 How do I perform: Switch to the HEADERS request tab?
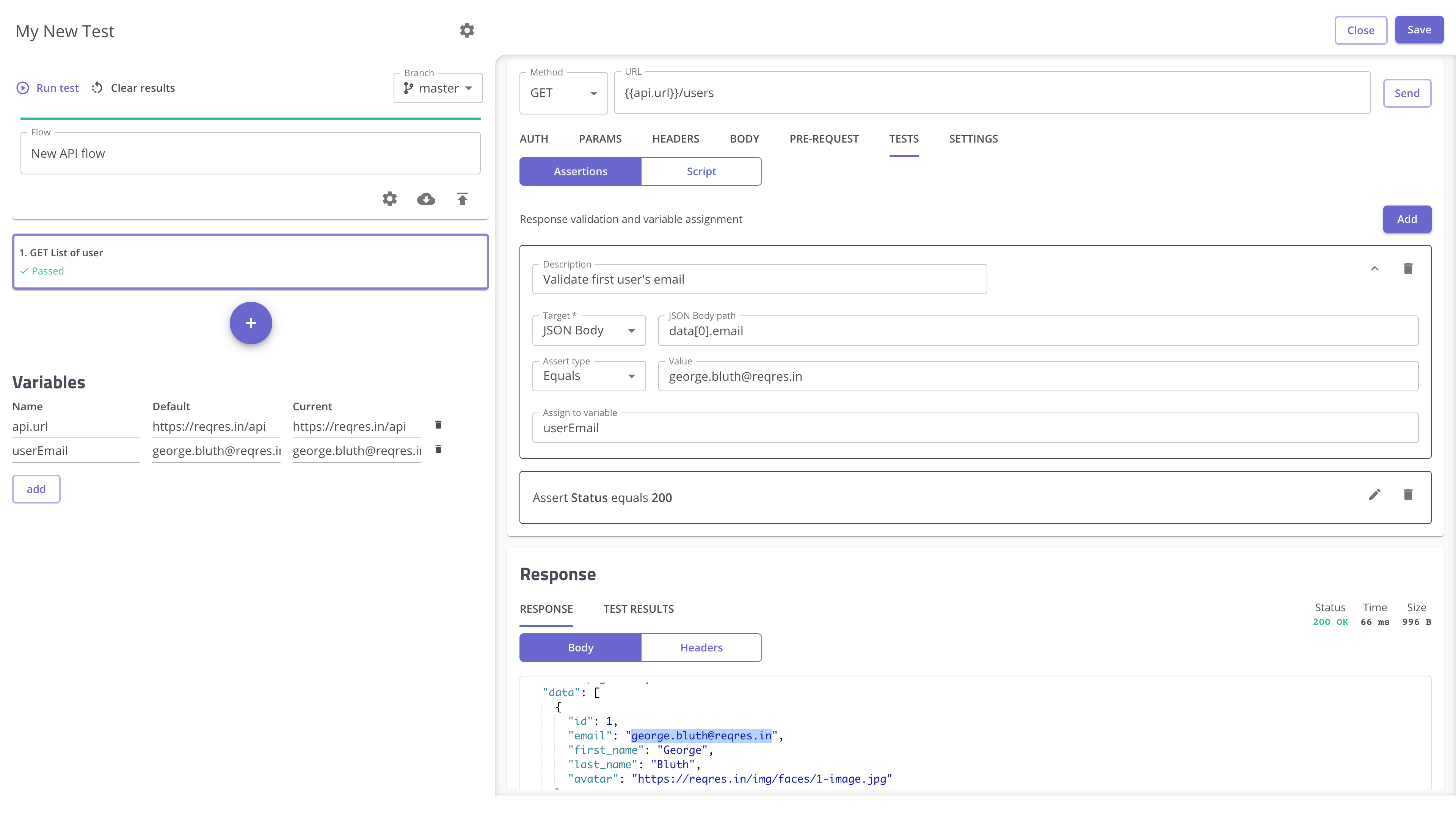[x=675, y=138]
